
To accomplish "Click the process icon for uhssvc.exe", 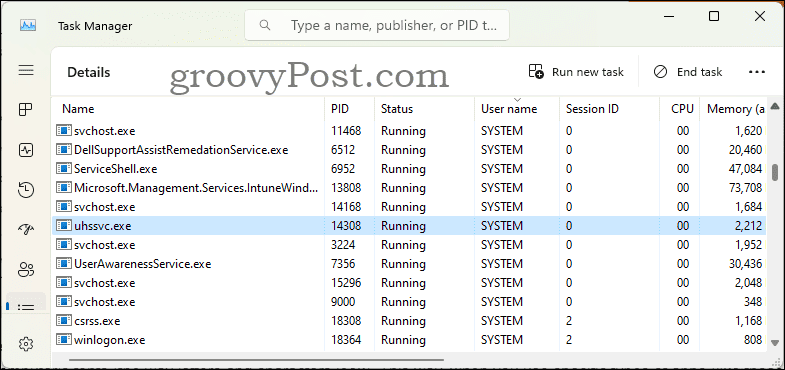I will click(64, 226).
